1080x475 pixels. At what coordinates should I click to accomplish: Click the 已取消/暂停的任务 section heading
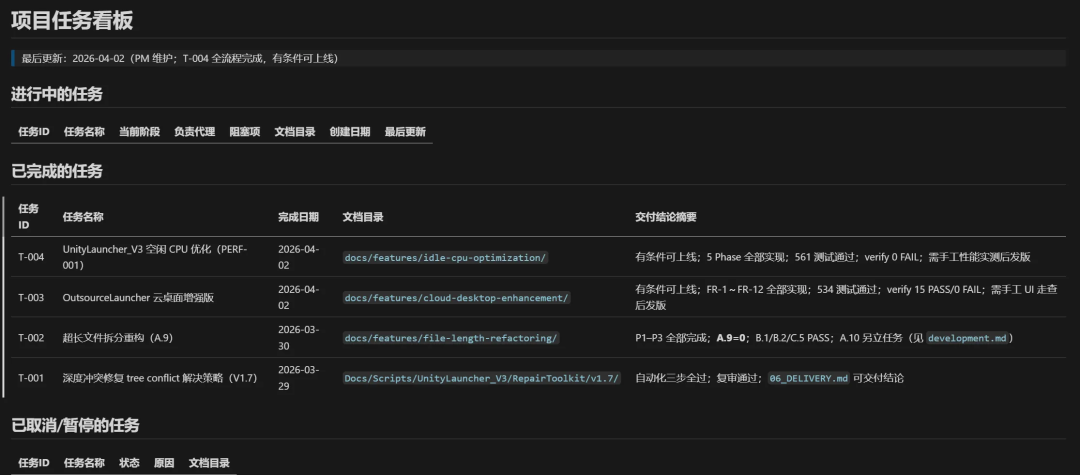pyautogui.click(x=75, y=425)
